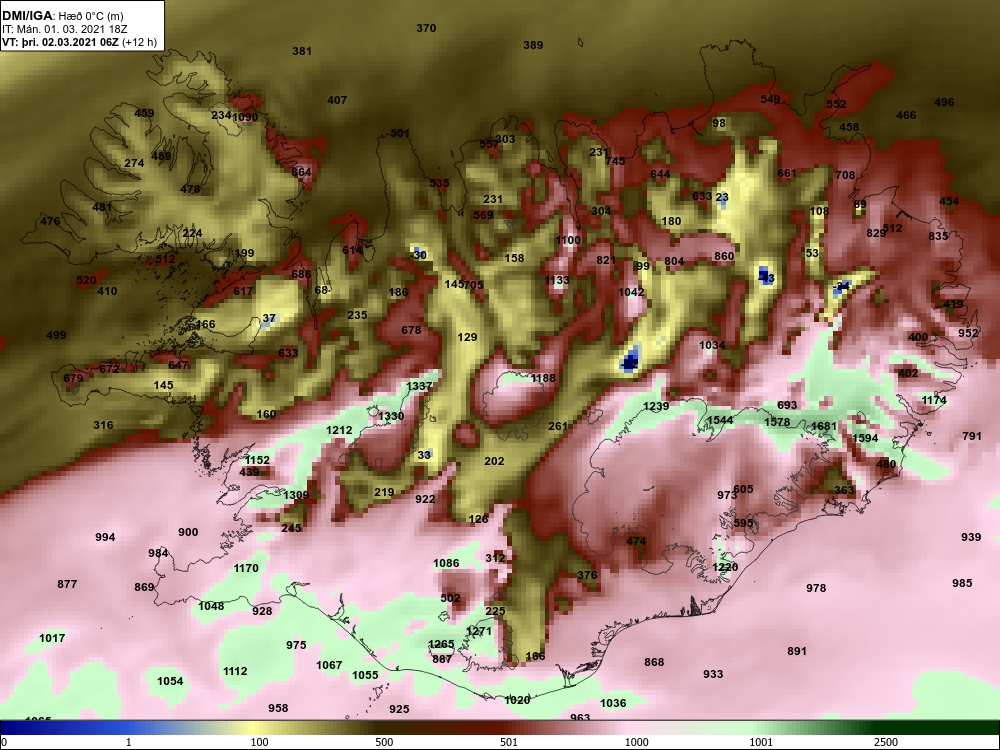Click the map value 316
1000x750 pixels.
(x=103, y=425)
